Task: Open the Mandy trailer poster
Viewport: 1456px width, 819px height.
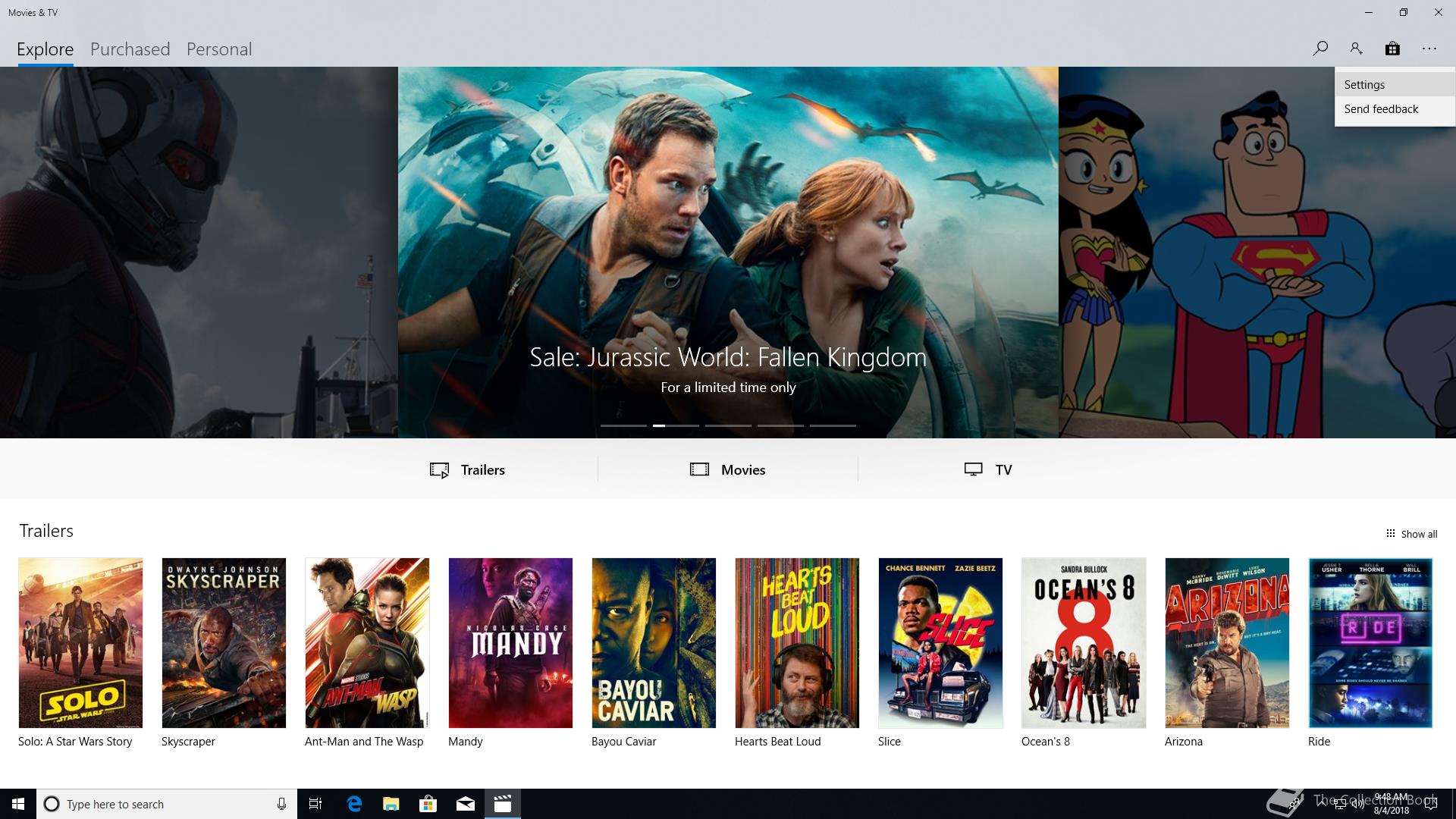Action: [x=510, y=643]
